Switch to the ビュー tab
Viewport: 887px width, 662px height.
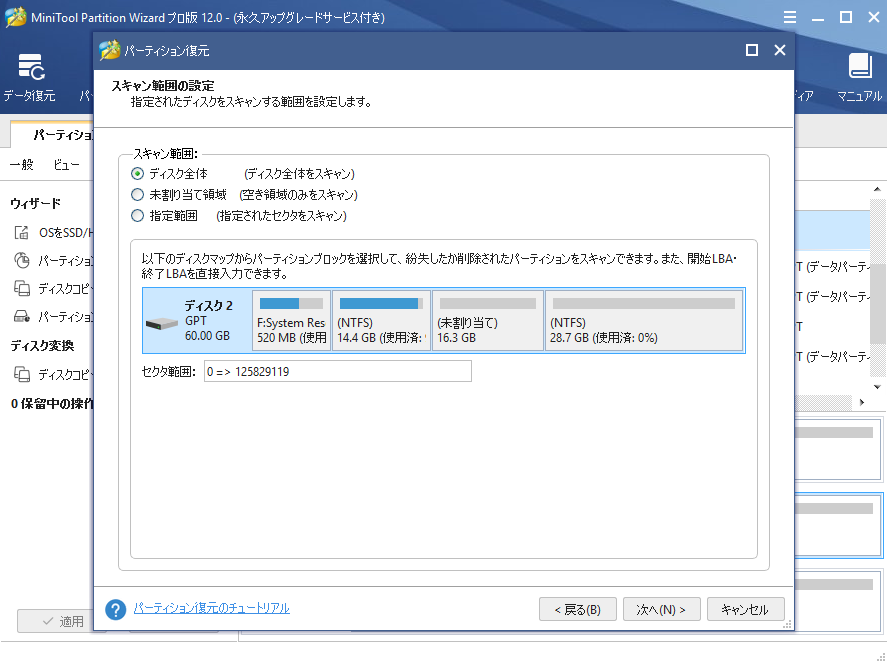(x=64, y=164)
